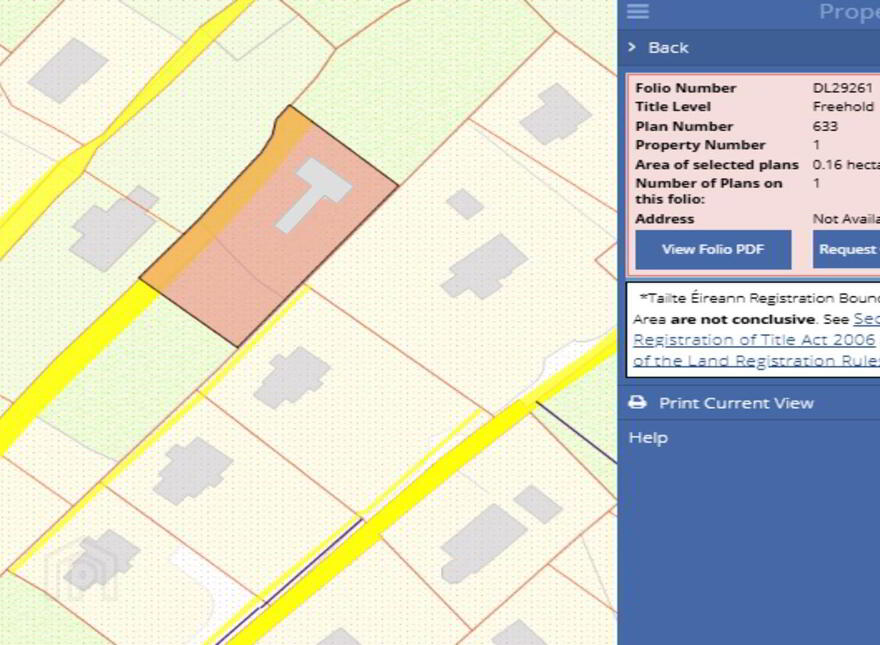Select the orange strip of the highlighted parcel
This screenshot has width=880, height=645.
pos(222,208)
